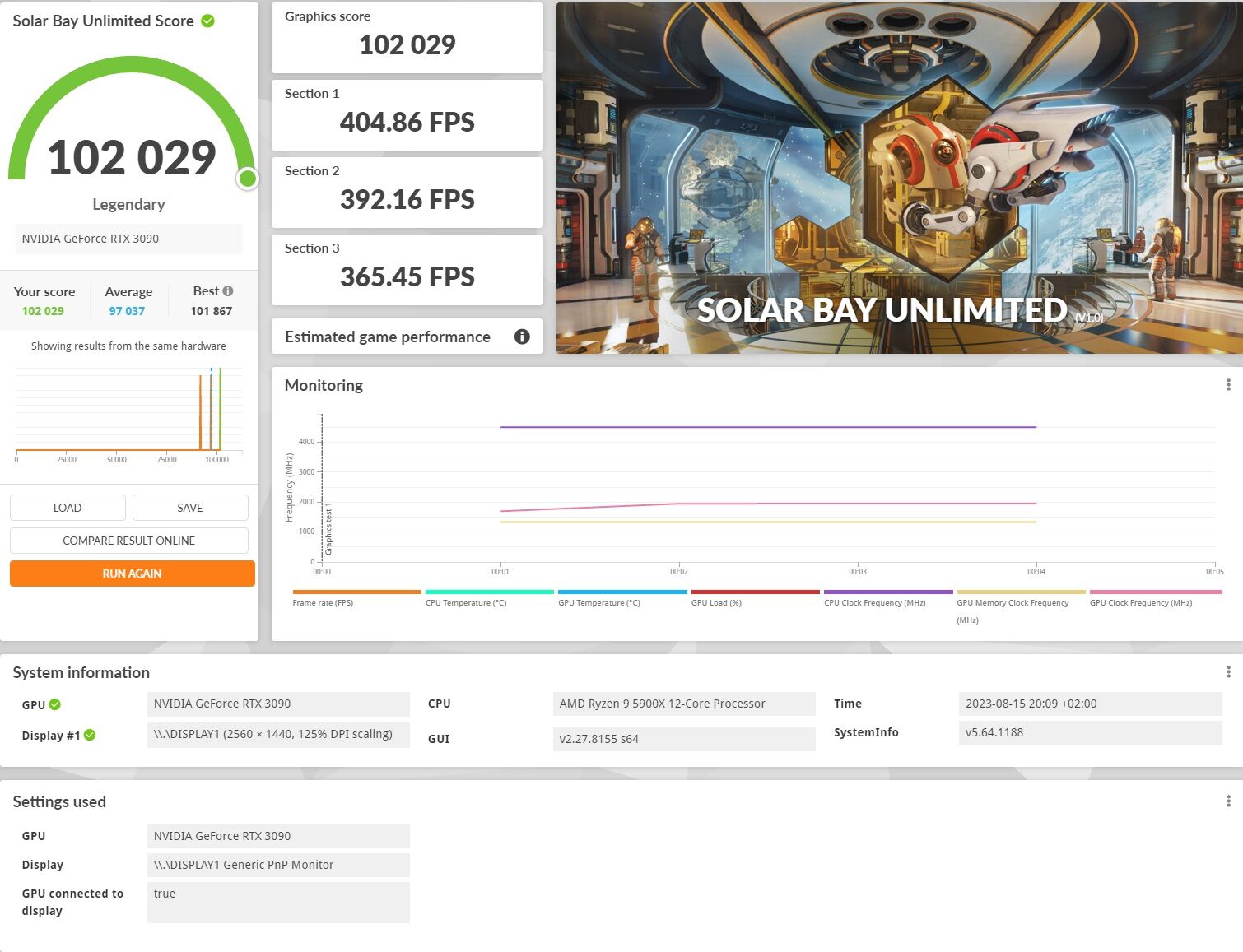Select the NVIDIA GeForce RTX 3090 field under score
The height and width of the screenshot is (952, 1243).
pyautogui.click(x=129, y=239)
